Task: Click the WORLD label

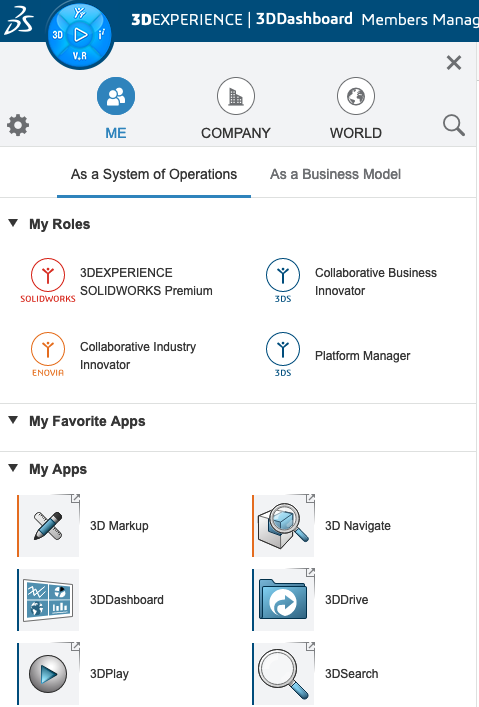Action: pos(356,133)
